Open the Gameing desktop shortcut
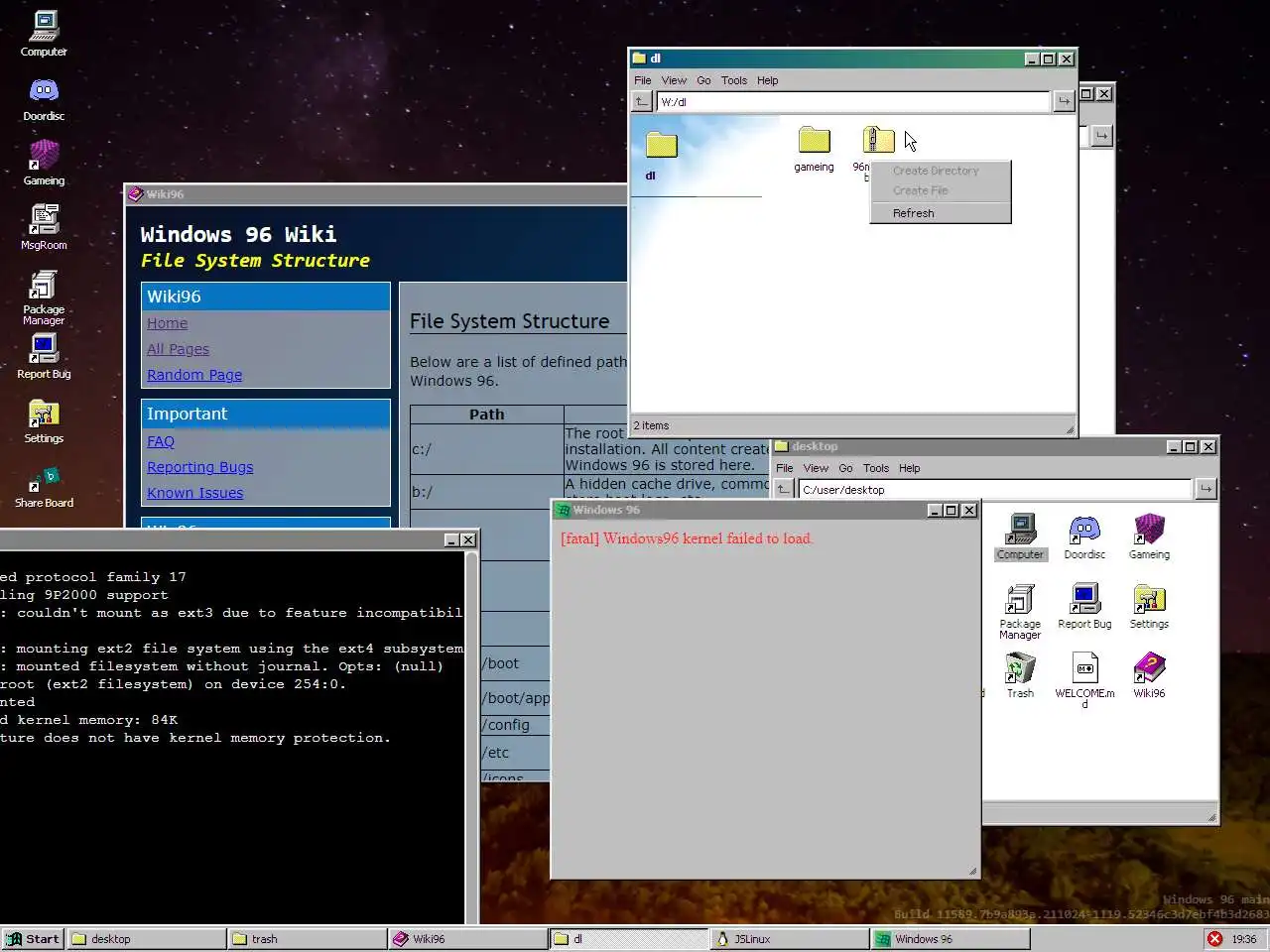Viewport: 1270px width, 952px height. pos(44,164)
